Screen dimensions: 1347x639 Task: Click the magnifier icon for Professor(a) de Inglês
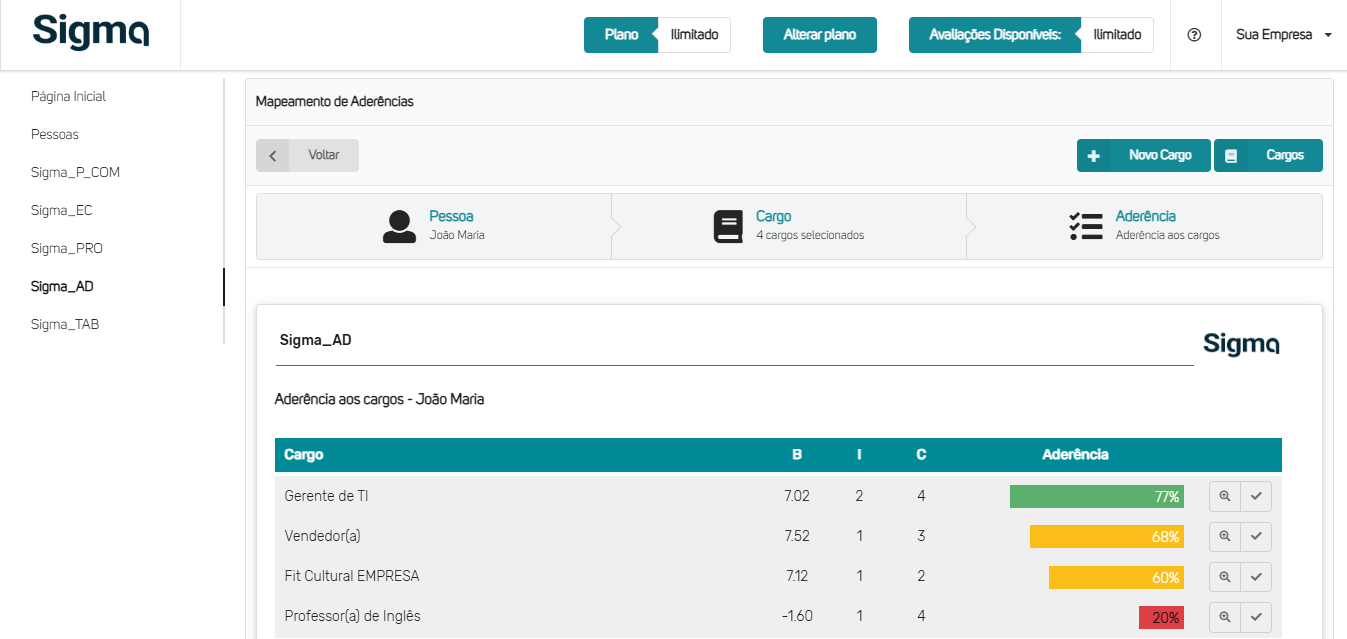pos(1224,618)
